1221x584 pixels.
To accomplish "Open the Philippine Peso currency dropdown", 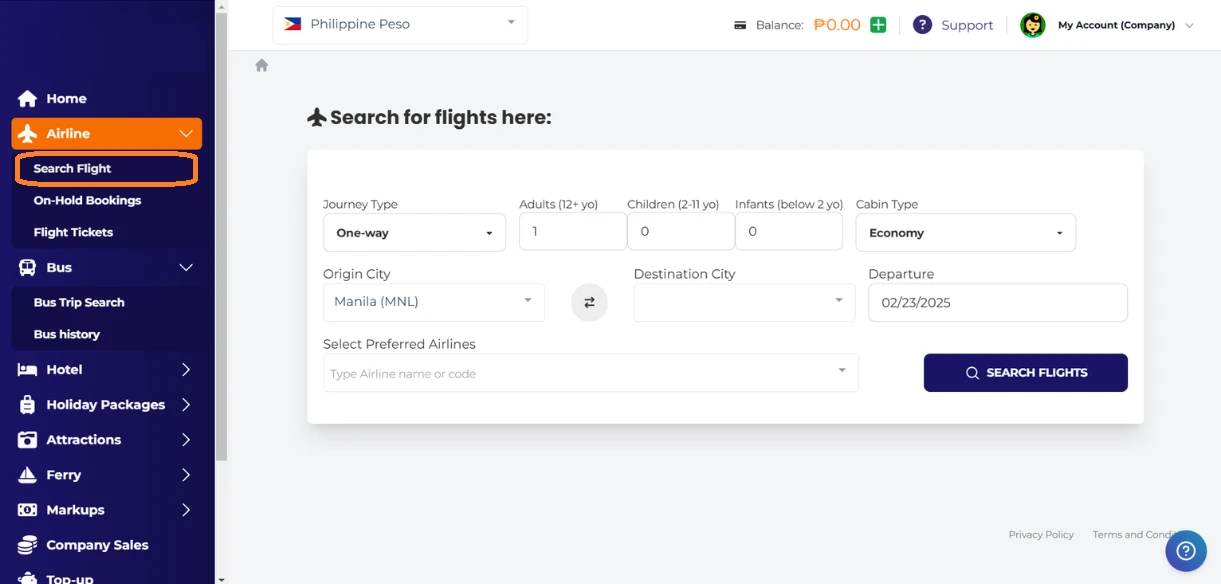I will (x=400, y=24).
